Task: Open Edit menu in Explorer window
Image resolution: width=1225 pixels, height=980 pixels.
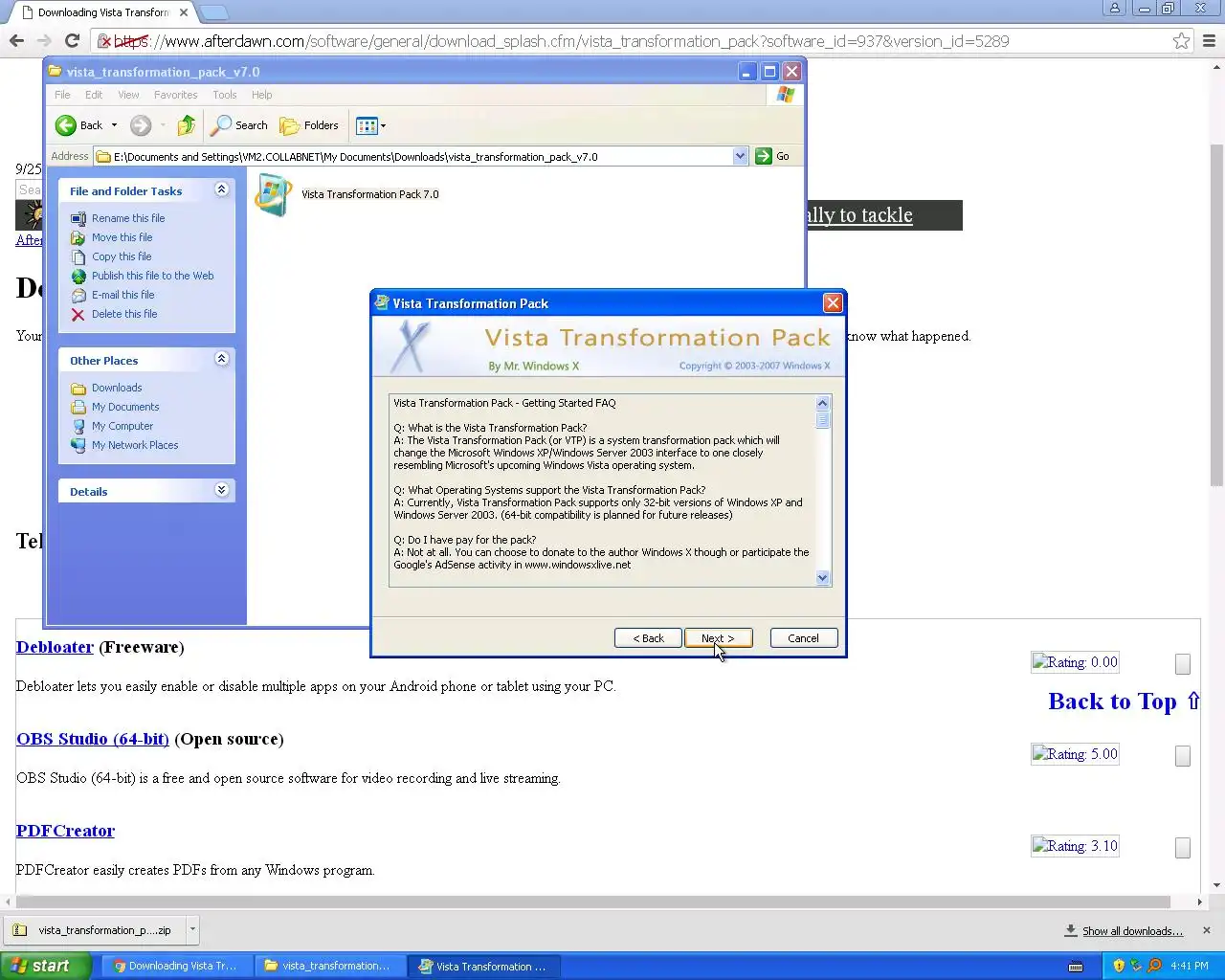Action: click(94, 95)
